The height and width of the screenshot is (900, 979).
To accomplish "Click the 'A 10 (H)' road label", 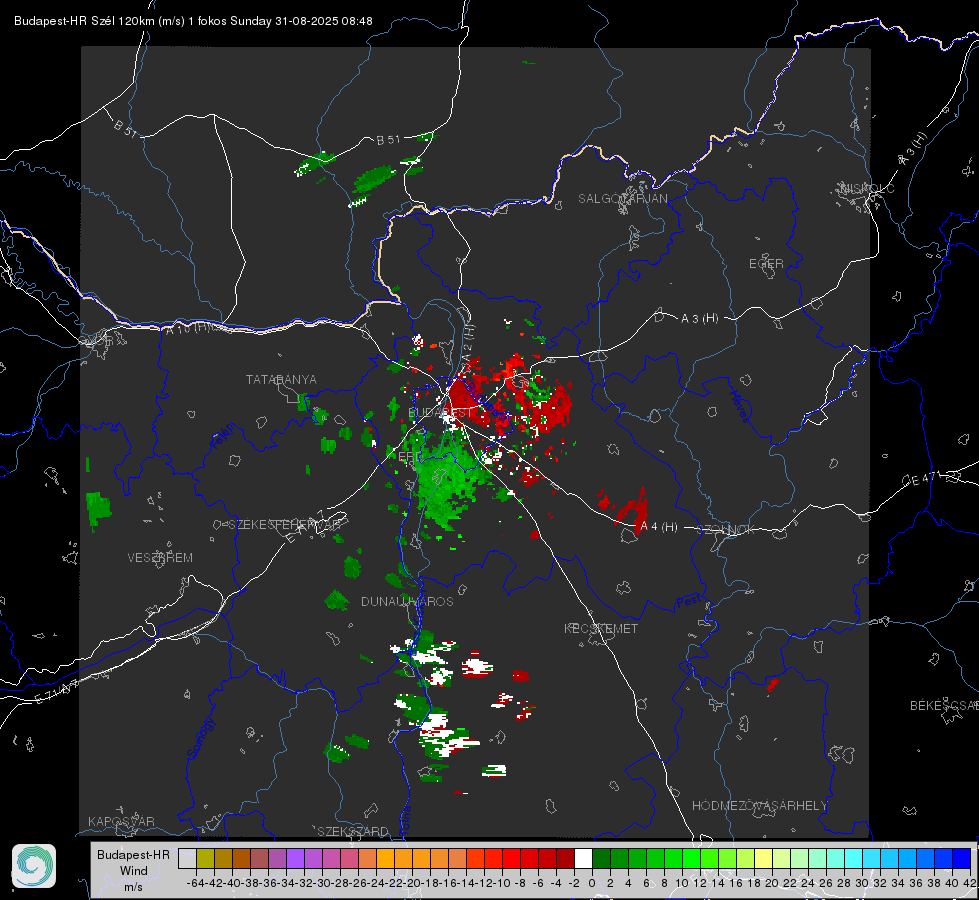I will pos(189,327).
